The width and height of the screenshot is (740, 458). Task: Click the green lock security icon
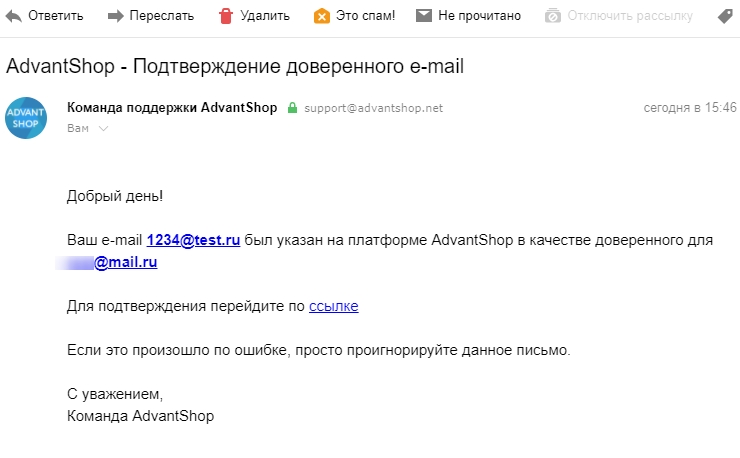292,108
